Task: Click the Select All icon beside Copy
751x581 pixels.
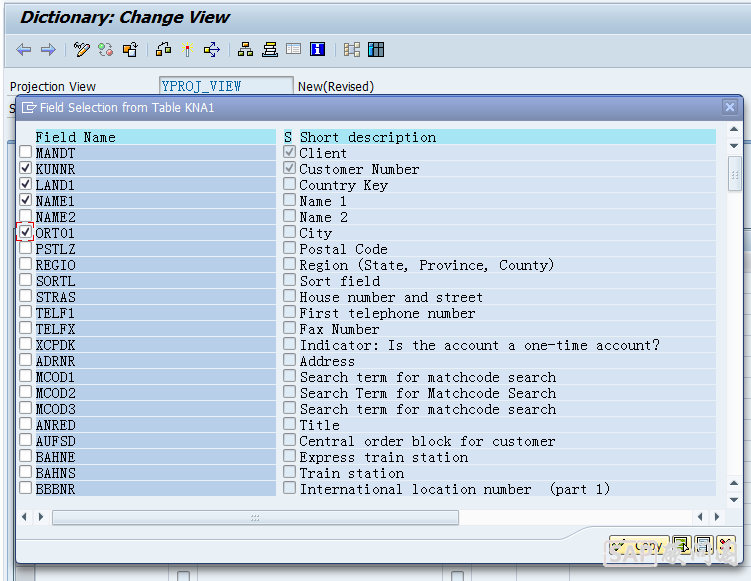Action: point(681,546)
